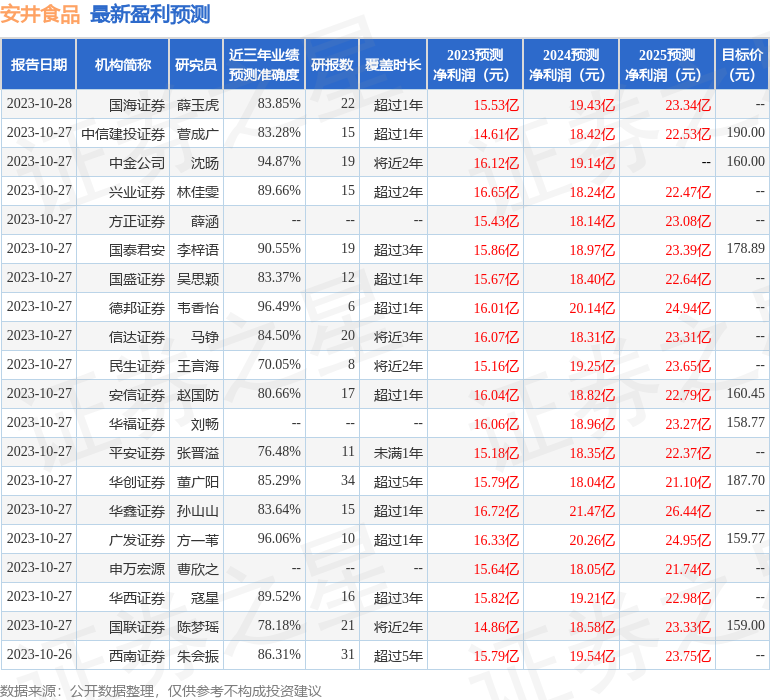
Task: Click target price 160.00
Action: [x=745, y=162]
